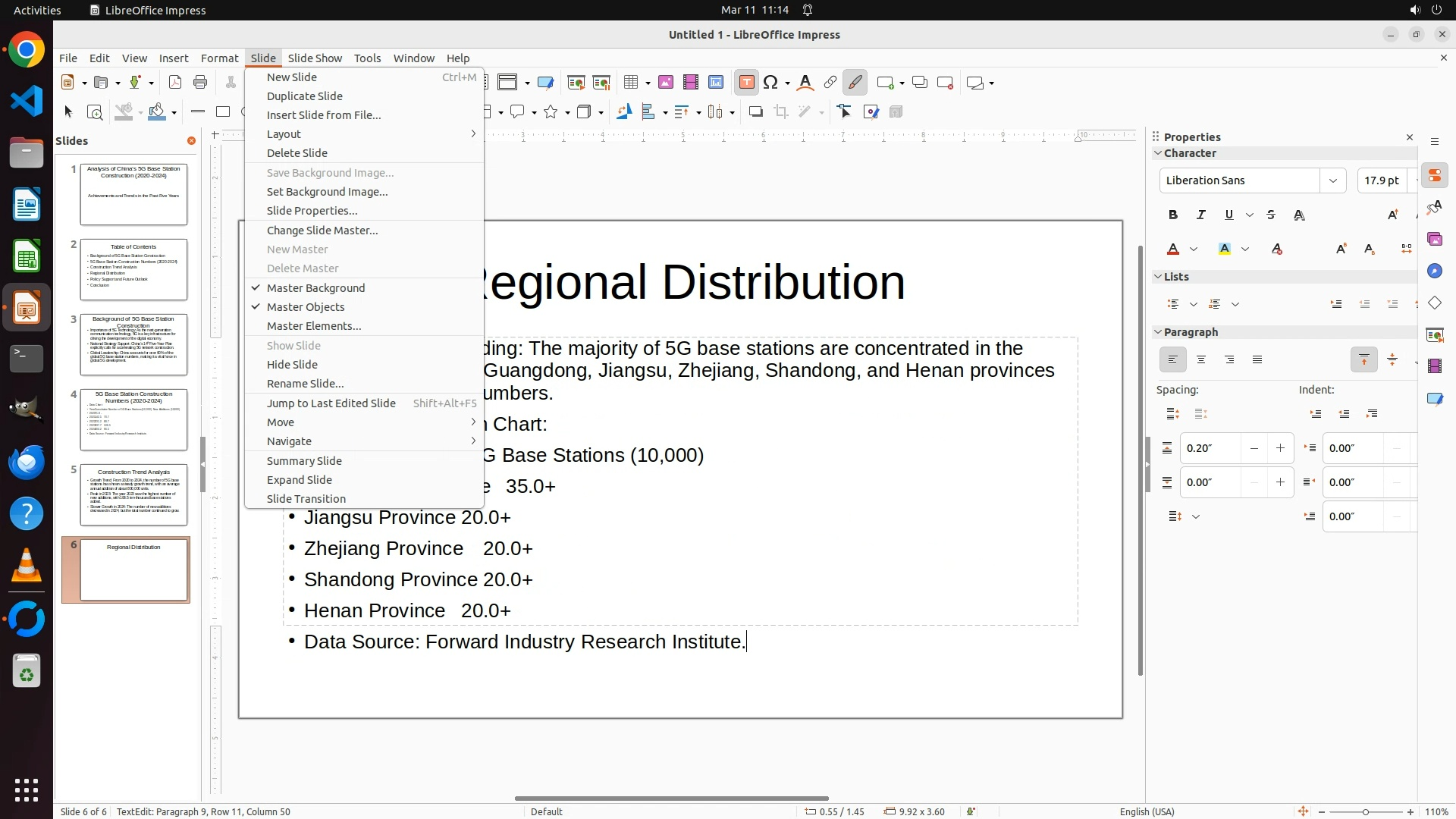Center-align paragraph in Properties sidebar
This screenshot has height=819, width=1456.
click(x=1201, y=360)
